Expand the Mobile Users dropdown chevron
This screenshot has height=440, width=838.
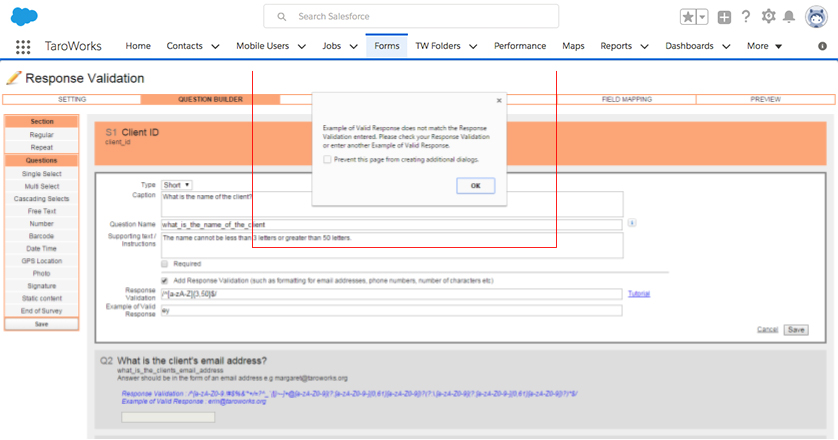(302, 47)
